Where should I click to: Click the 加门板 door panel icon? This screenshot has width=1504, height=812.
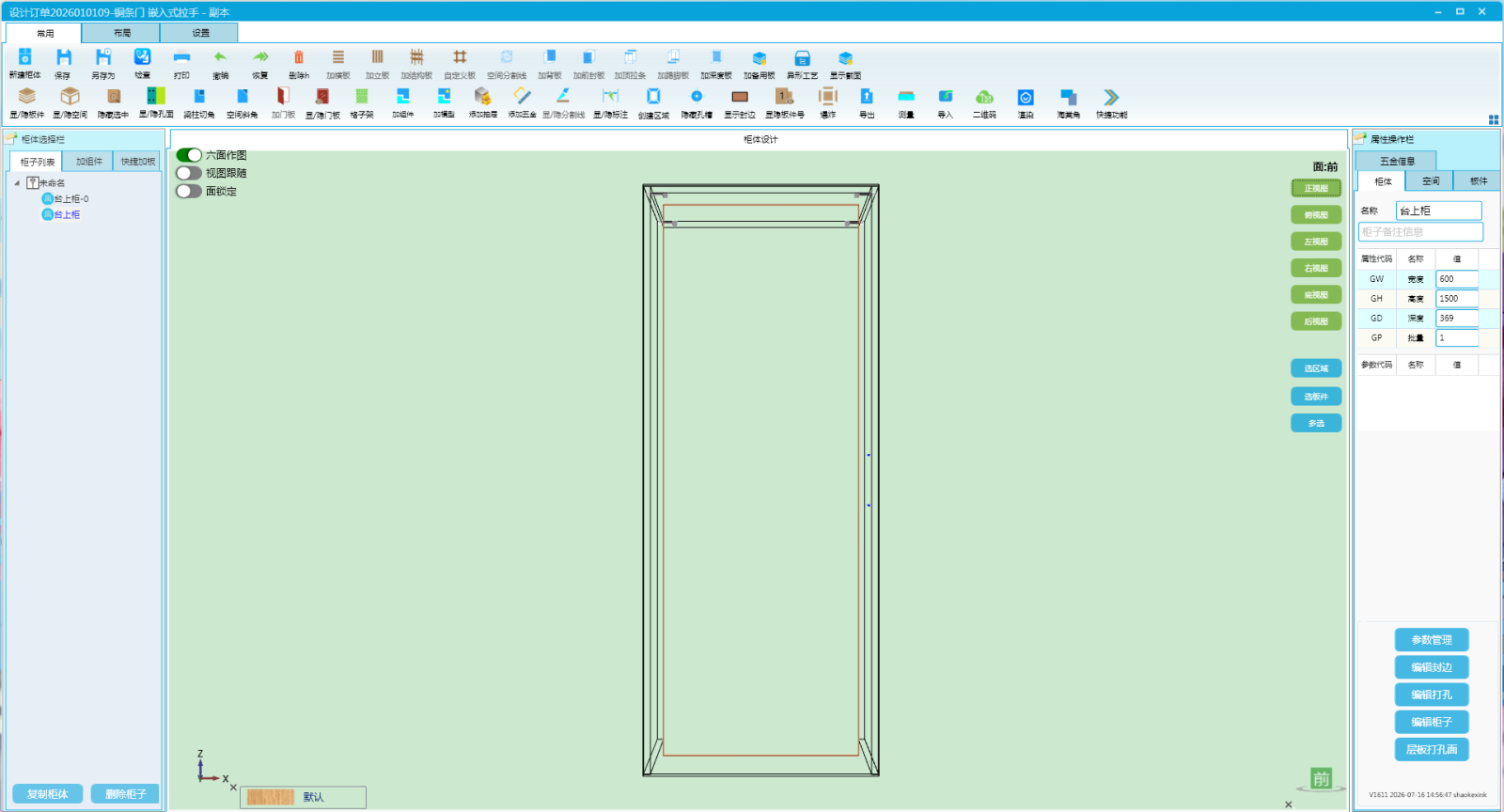283,96
